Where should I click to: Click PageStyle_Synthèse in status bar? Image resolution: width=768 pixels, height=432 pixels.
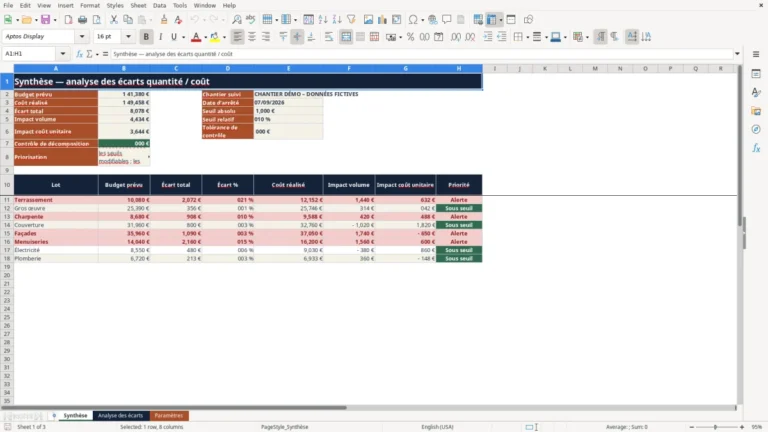click(x=285, y=427)
